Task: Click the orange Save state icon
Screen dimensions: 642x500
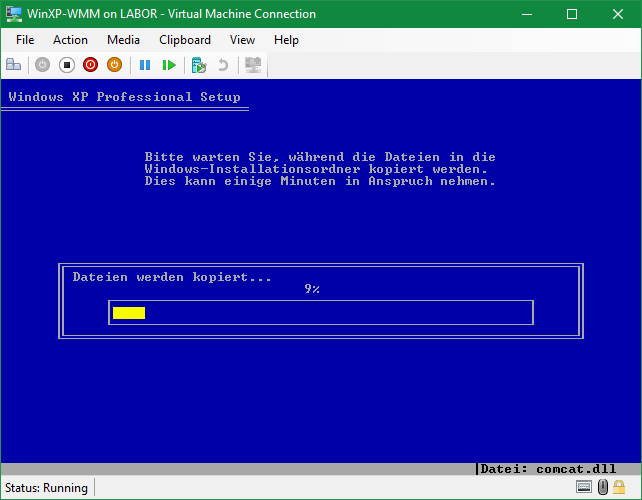Action: click(114, 65)
